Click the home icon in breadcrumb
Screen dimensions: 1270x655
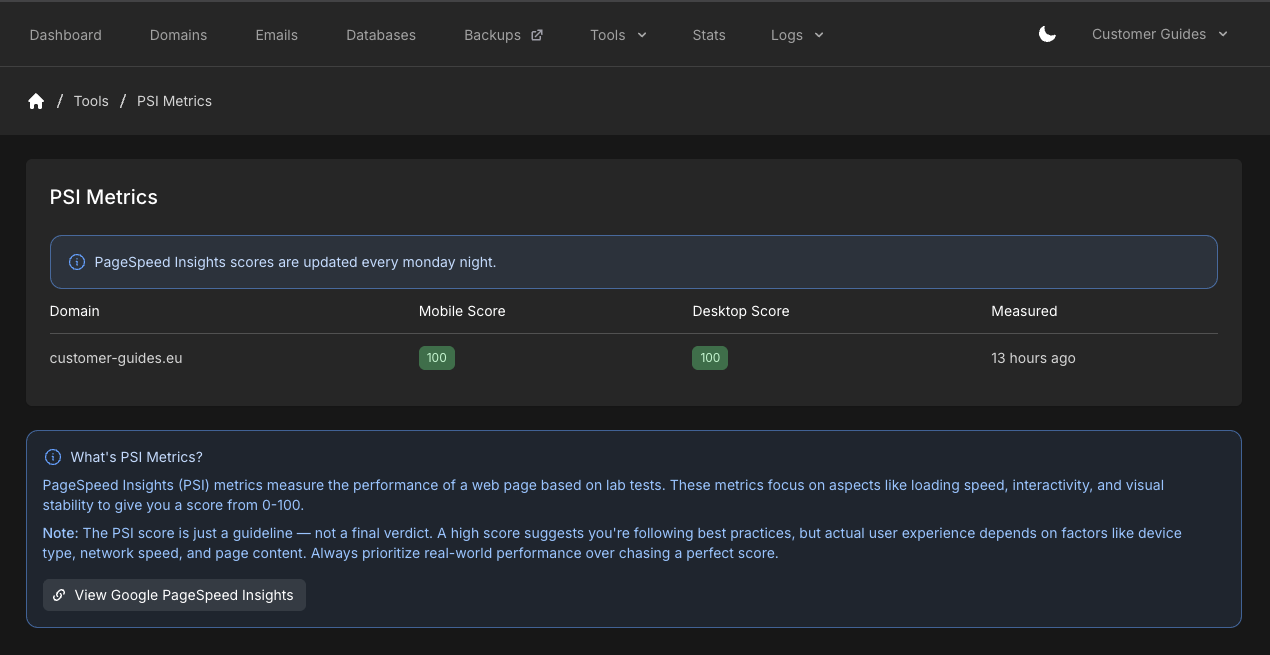(36, 101)
